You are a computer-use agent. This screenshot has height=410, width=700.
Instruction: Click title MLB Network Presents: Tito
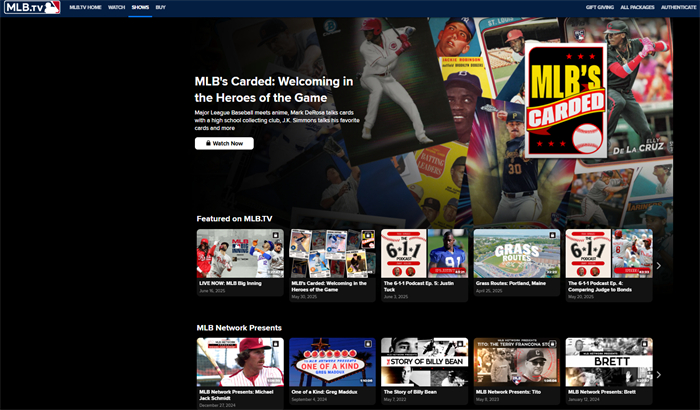508,392
